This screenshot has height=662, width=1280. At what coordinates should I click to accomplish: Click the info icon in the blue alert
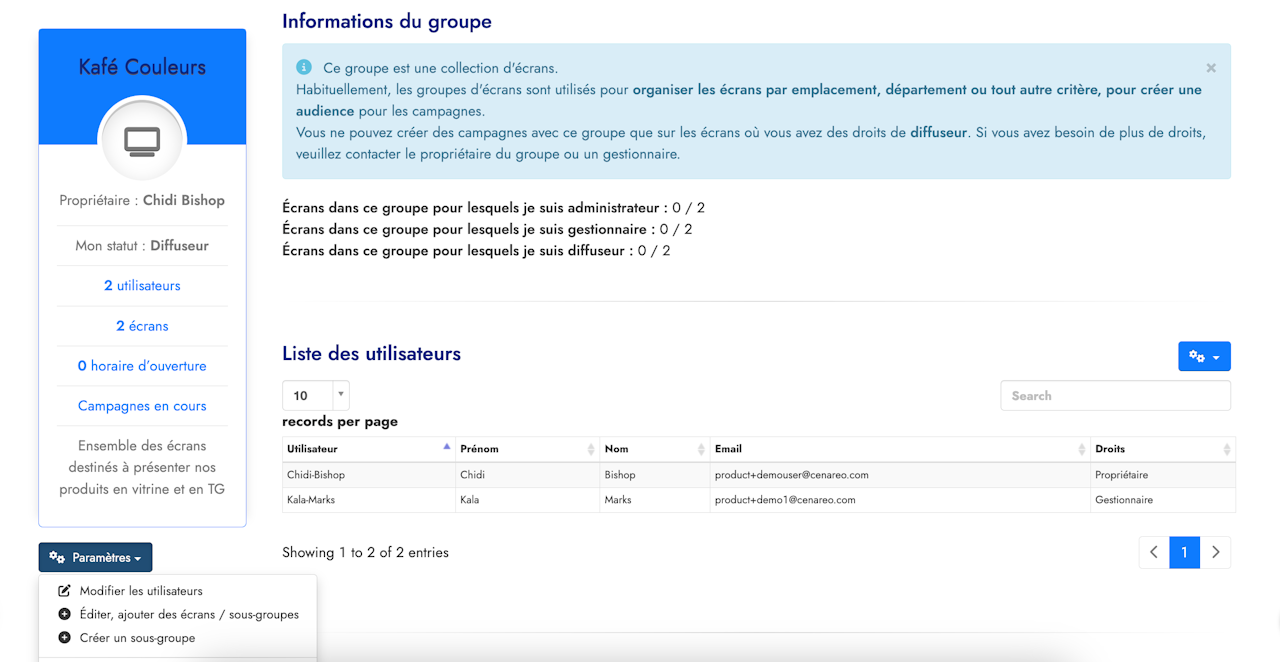(x=304, y=68)
